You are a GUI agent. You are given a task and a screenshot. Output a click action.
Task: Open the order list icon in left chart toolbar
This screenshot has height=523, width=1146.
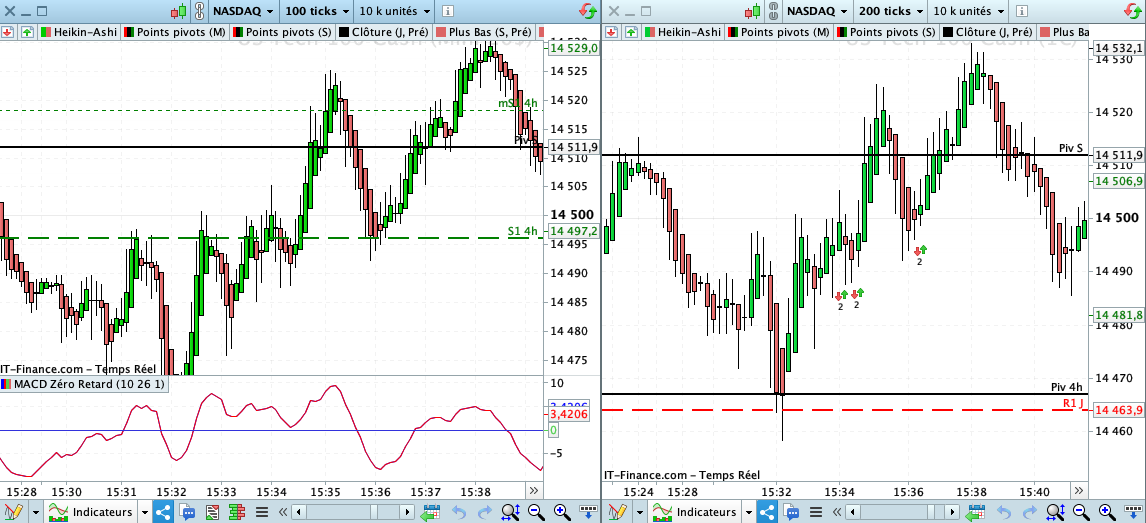coord(213,512)
